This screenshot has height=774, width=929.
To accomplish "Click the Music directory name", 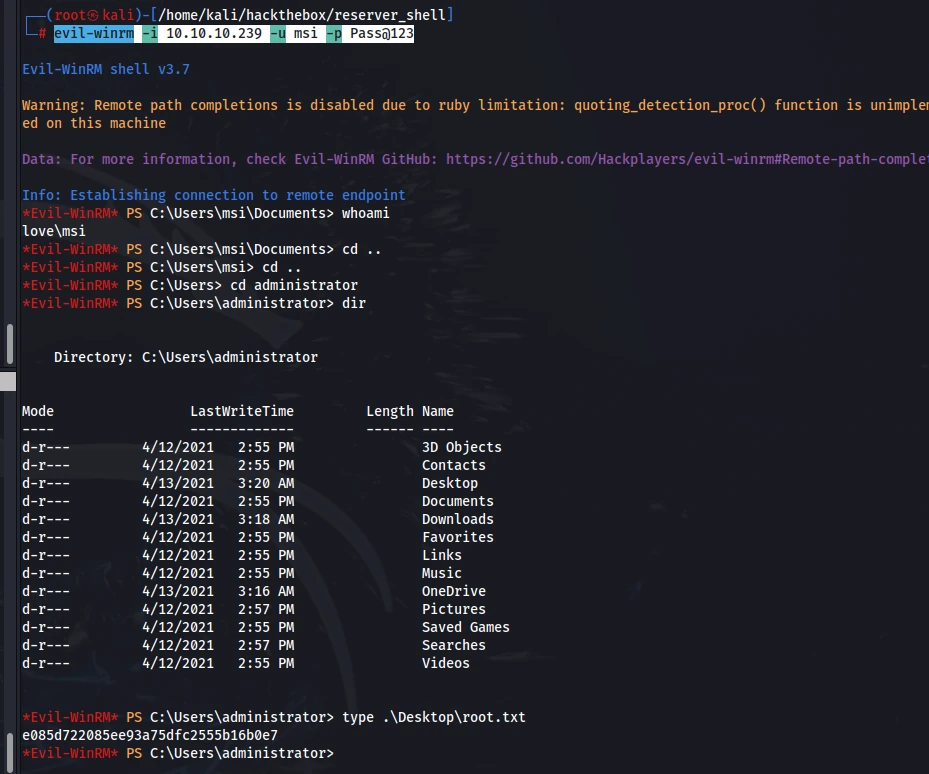I will (x=441, y=573).
